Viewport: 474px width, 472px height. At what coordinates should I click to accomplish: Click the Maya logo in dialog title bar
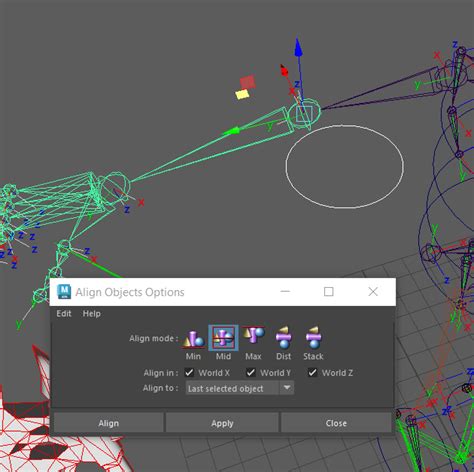click(x=64, y=292)
